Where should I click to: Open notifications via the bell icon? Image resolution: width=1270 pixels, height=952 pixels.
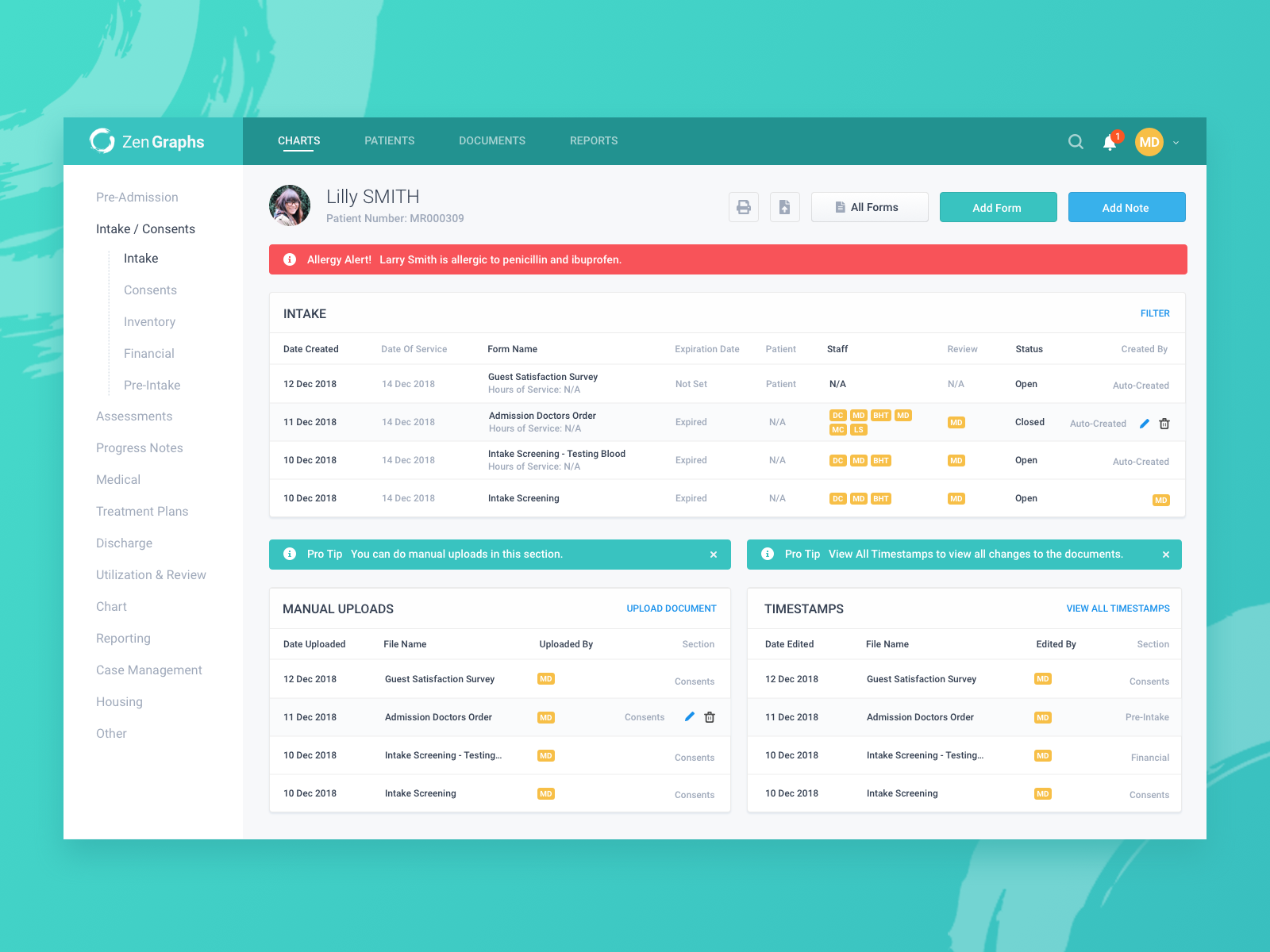tap(1109, 142)
